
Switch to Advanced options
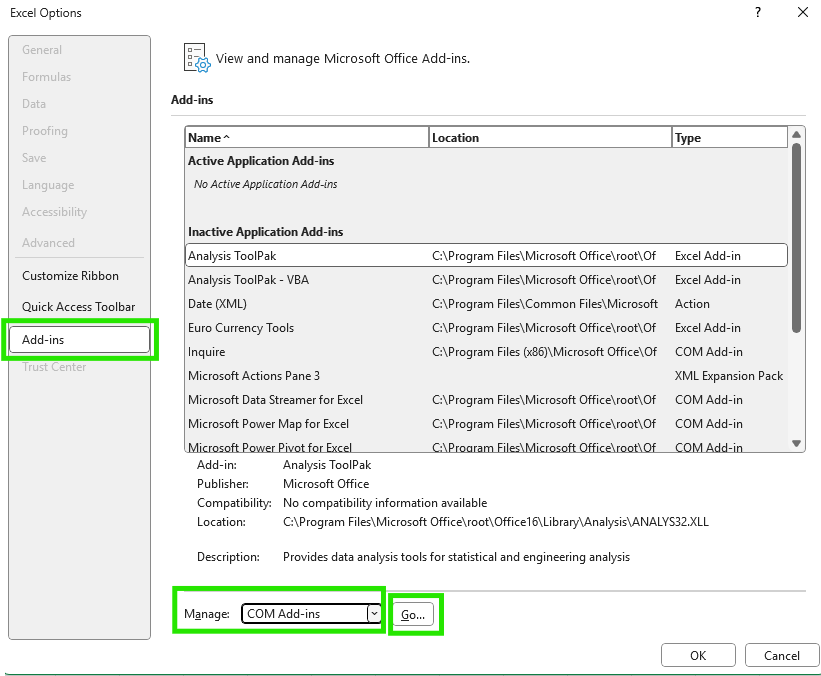click(x=48, y=243)
